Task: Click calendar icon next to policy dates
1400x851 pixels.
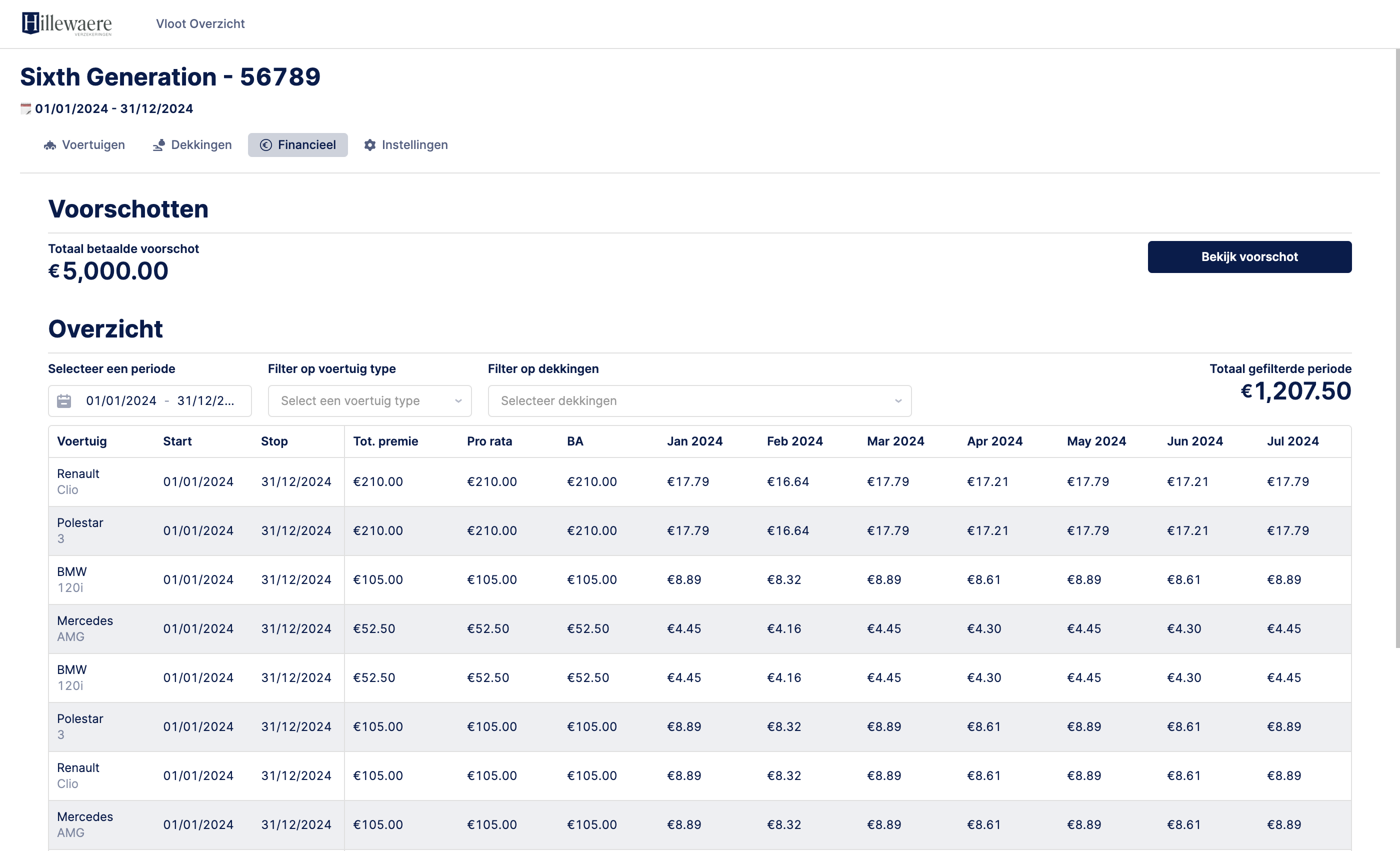Action: (25, 108)
